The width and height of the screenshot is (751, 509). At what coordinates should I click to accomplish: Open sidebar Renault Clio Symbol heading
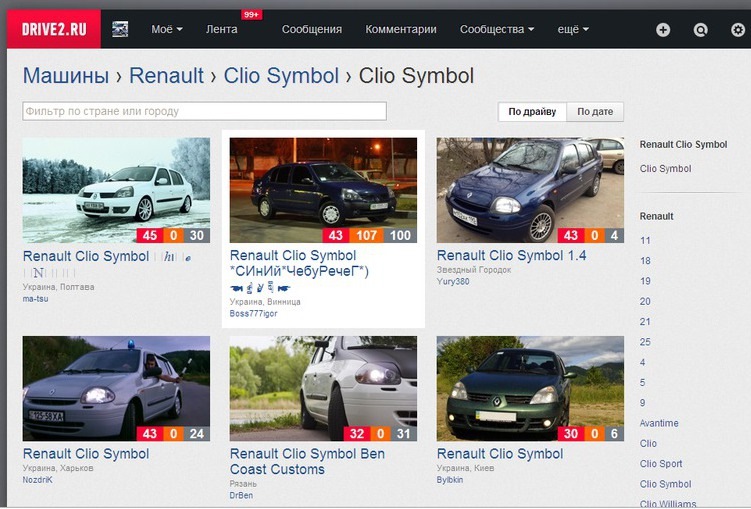[x=683, y=145]
